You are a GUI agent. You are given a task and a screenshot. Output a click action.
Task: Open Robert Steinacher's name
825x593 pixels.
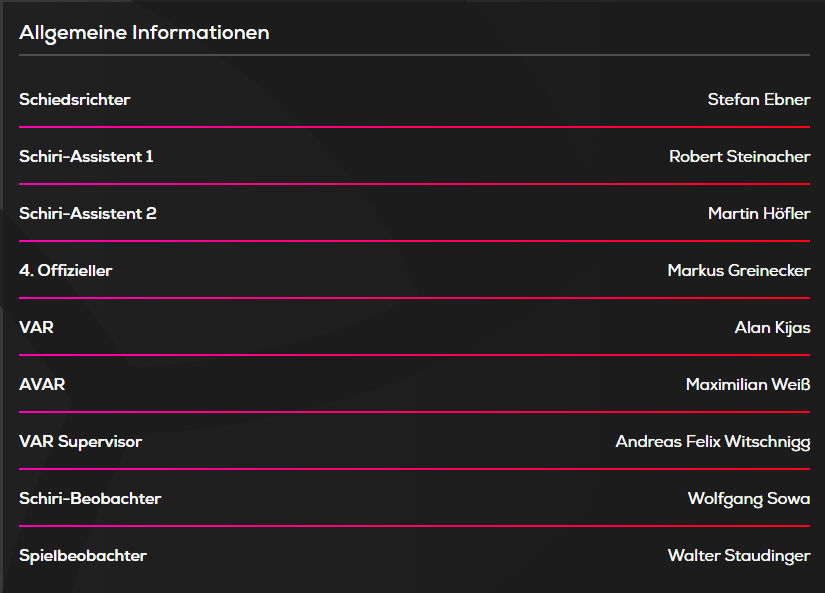pos(739,157)
